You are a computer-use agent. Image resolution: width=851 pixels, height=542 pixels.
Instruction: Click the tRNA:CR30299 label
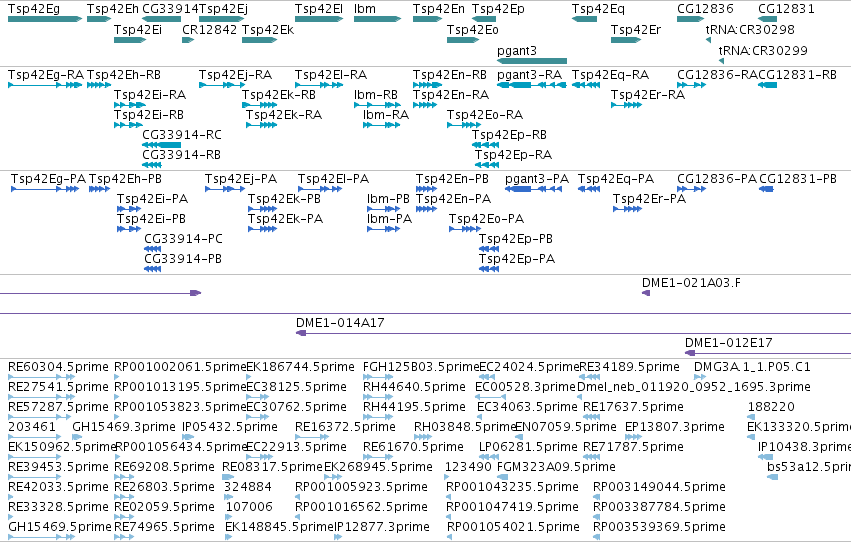[763, 50]
